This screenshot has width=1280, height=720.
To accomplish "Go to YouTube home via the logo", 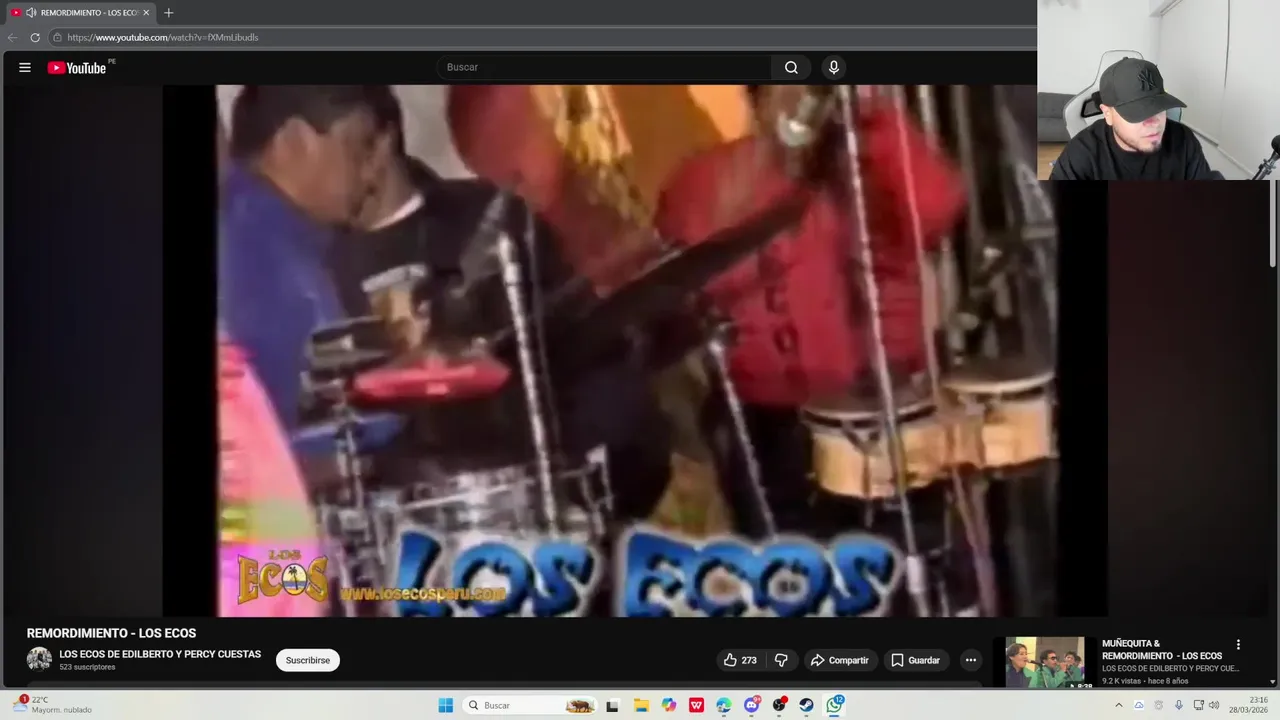I will coord(77,68).
